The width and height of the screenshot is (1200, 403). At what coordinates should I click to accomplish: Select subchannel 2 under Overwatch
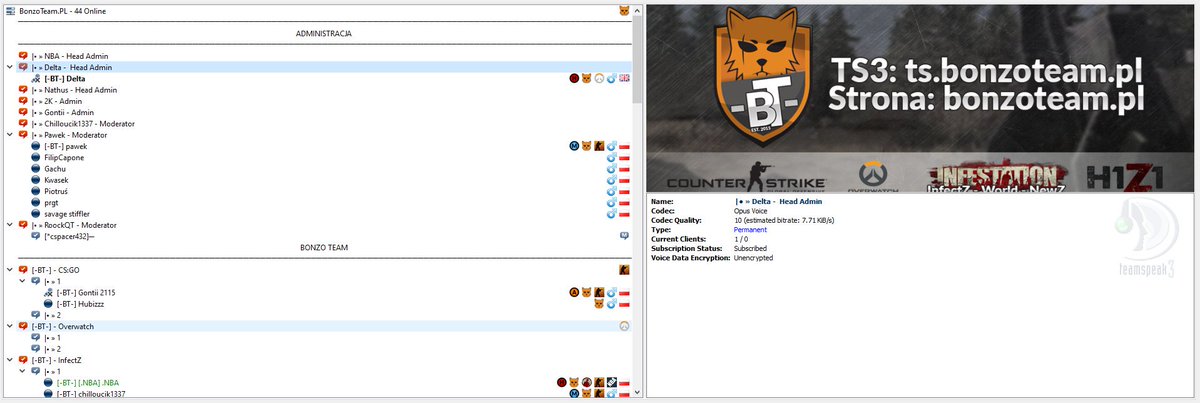pos(52,348)
